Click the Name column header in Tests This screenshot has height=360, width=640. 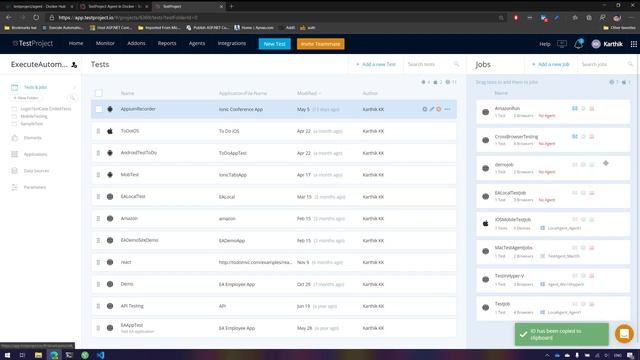coord(127,93)
